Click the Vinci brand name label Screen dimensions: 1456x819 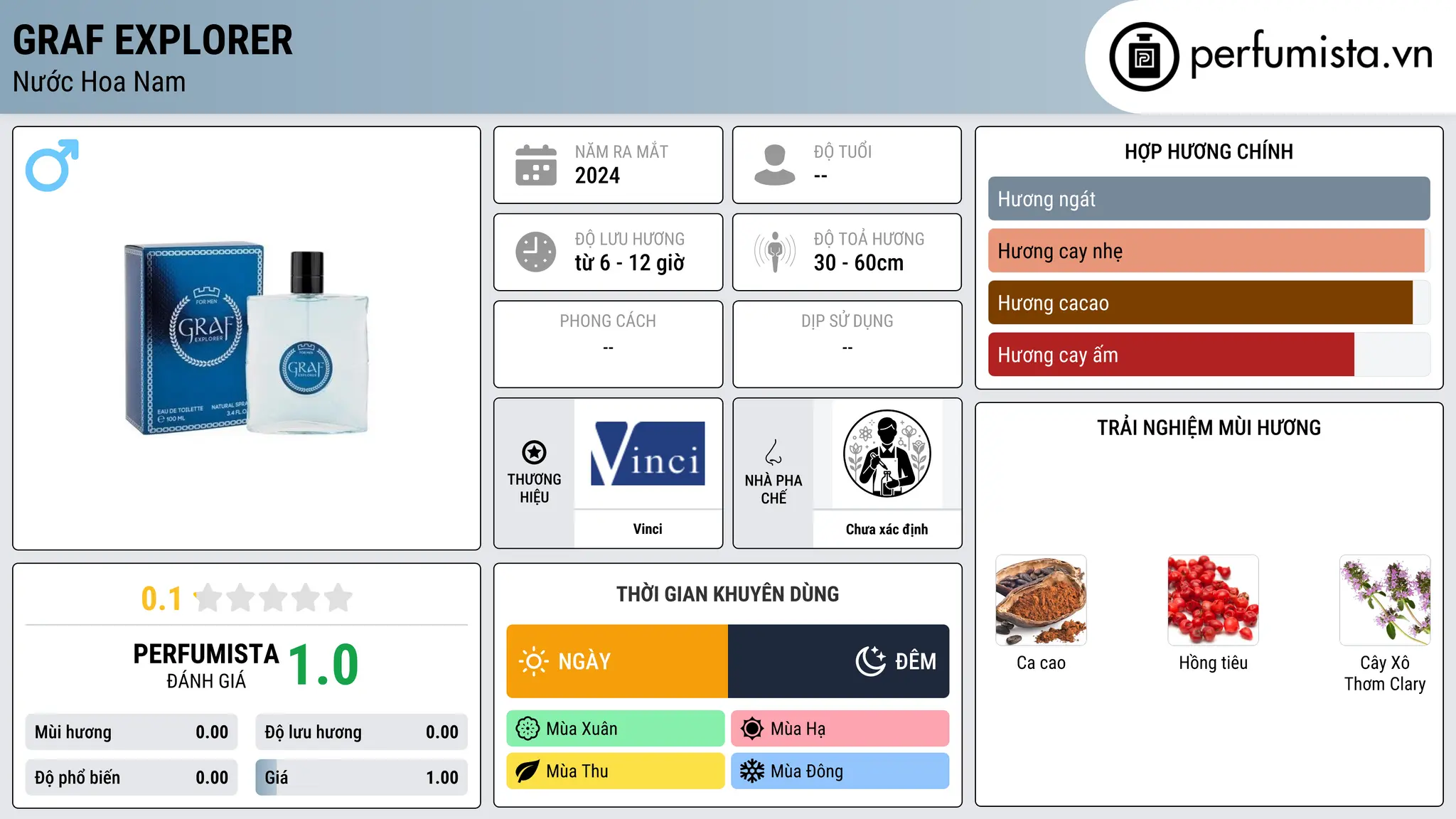(648, 529)
